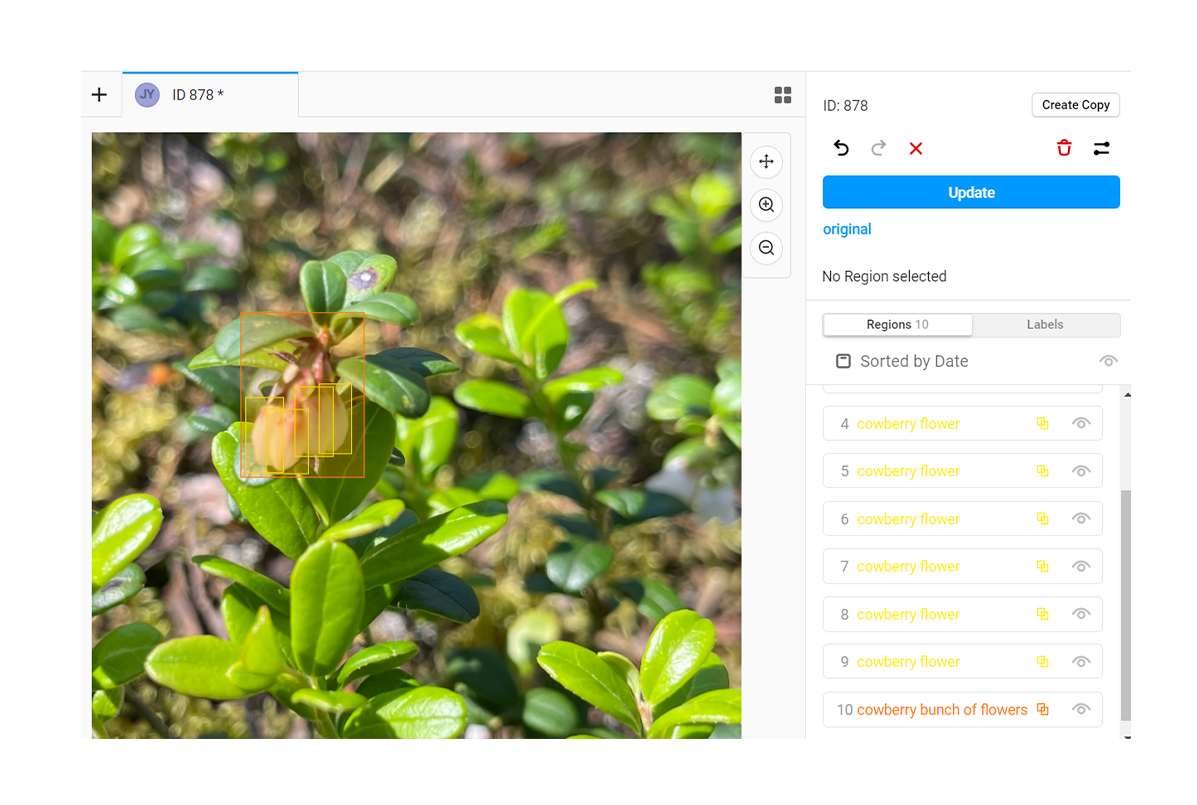This screenshot has width=1197, height=805.
Task: Click the red X reset icon
Action: tap(916, 148)
